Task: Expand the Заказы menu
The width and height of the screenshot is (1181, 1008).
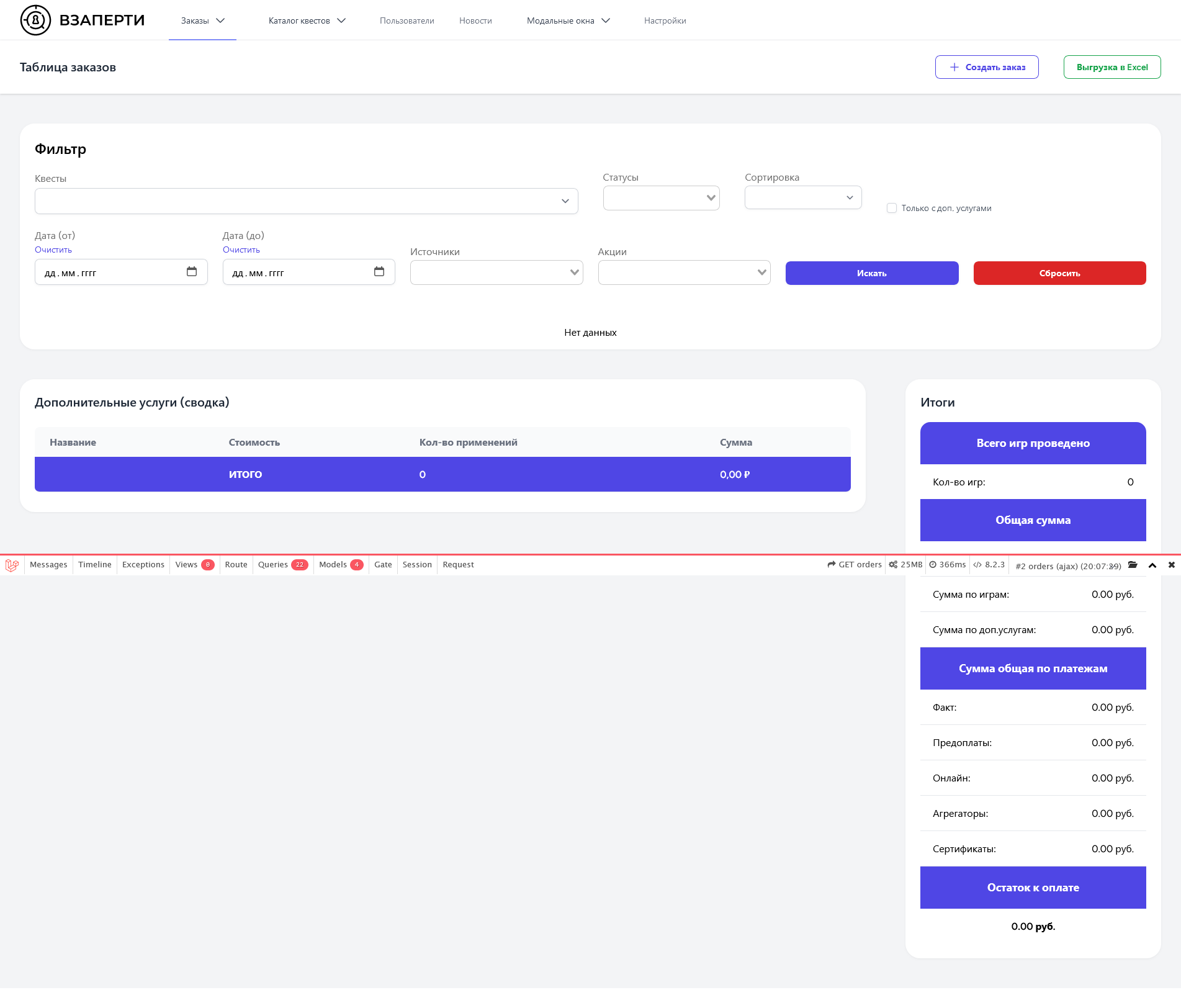Action: 202,20
